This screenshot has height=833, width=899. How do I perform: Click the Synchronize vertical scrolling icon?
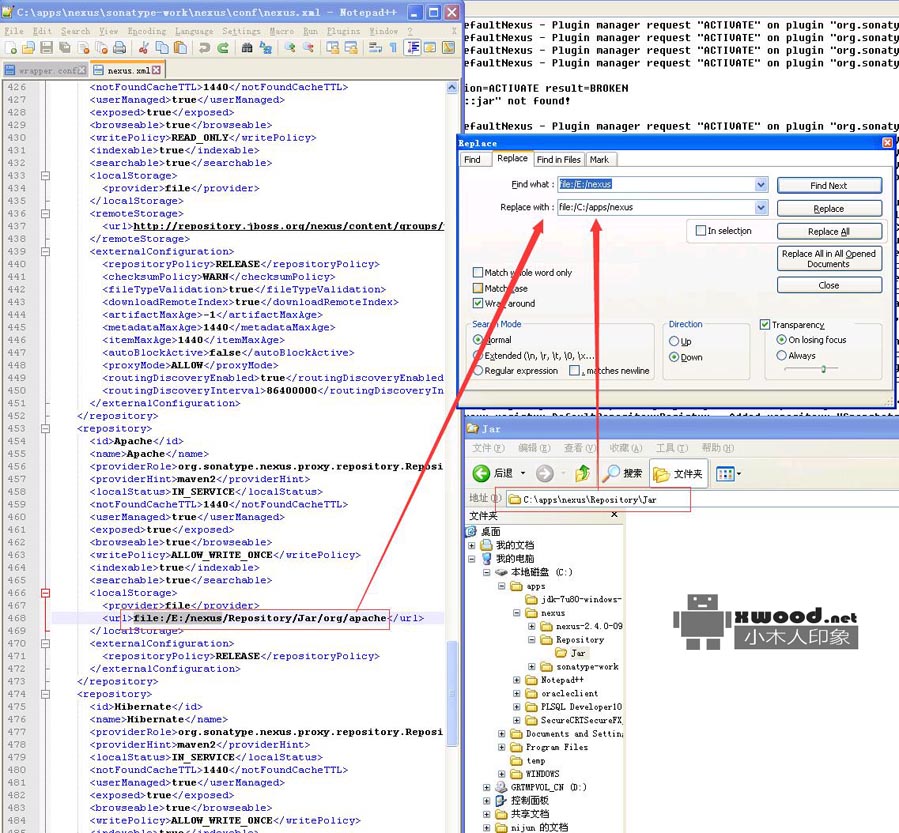[333, 48]
